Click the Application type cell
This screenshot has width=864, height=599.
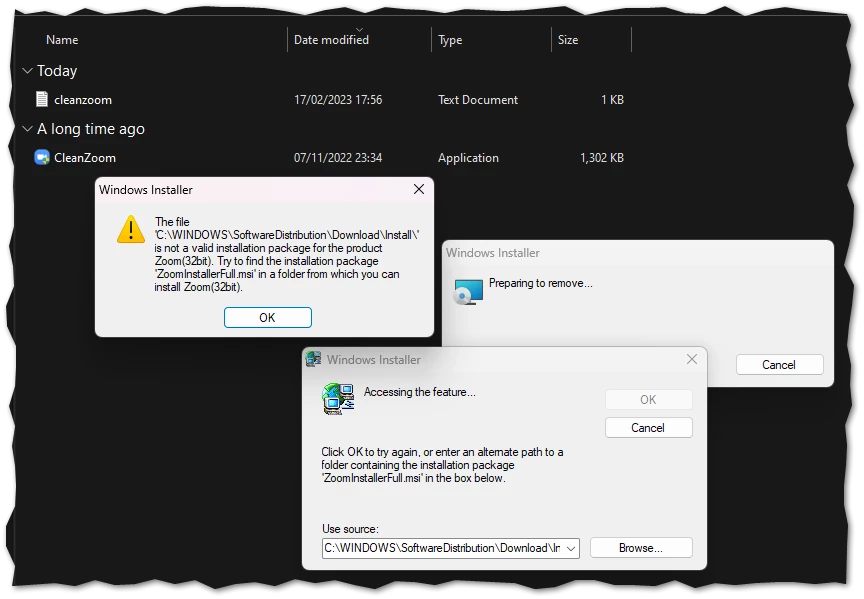pos(468,158)
